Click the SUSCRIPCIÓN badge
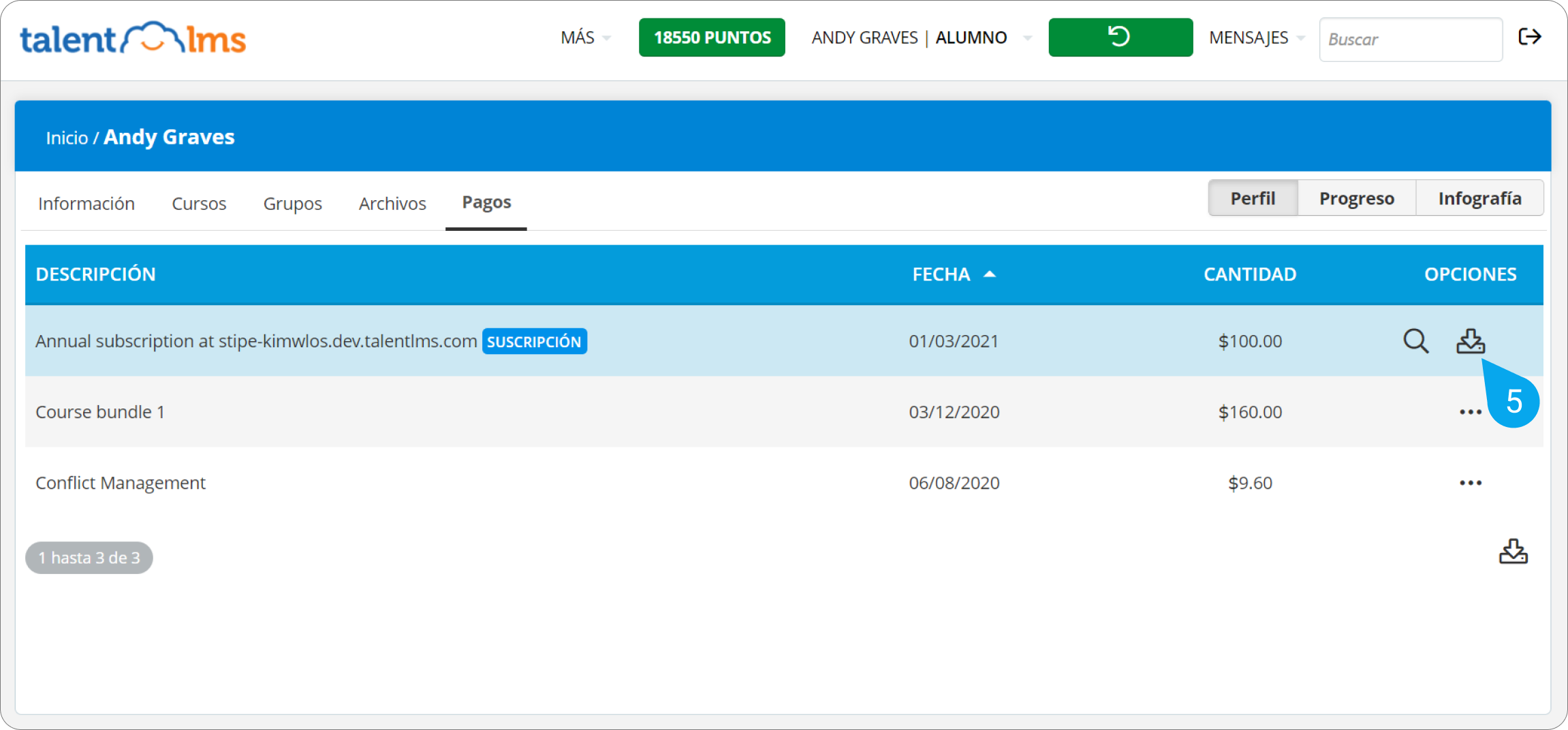This screenshot has width=1568, height=730. 534,341
